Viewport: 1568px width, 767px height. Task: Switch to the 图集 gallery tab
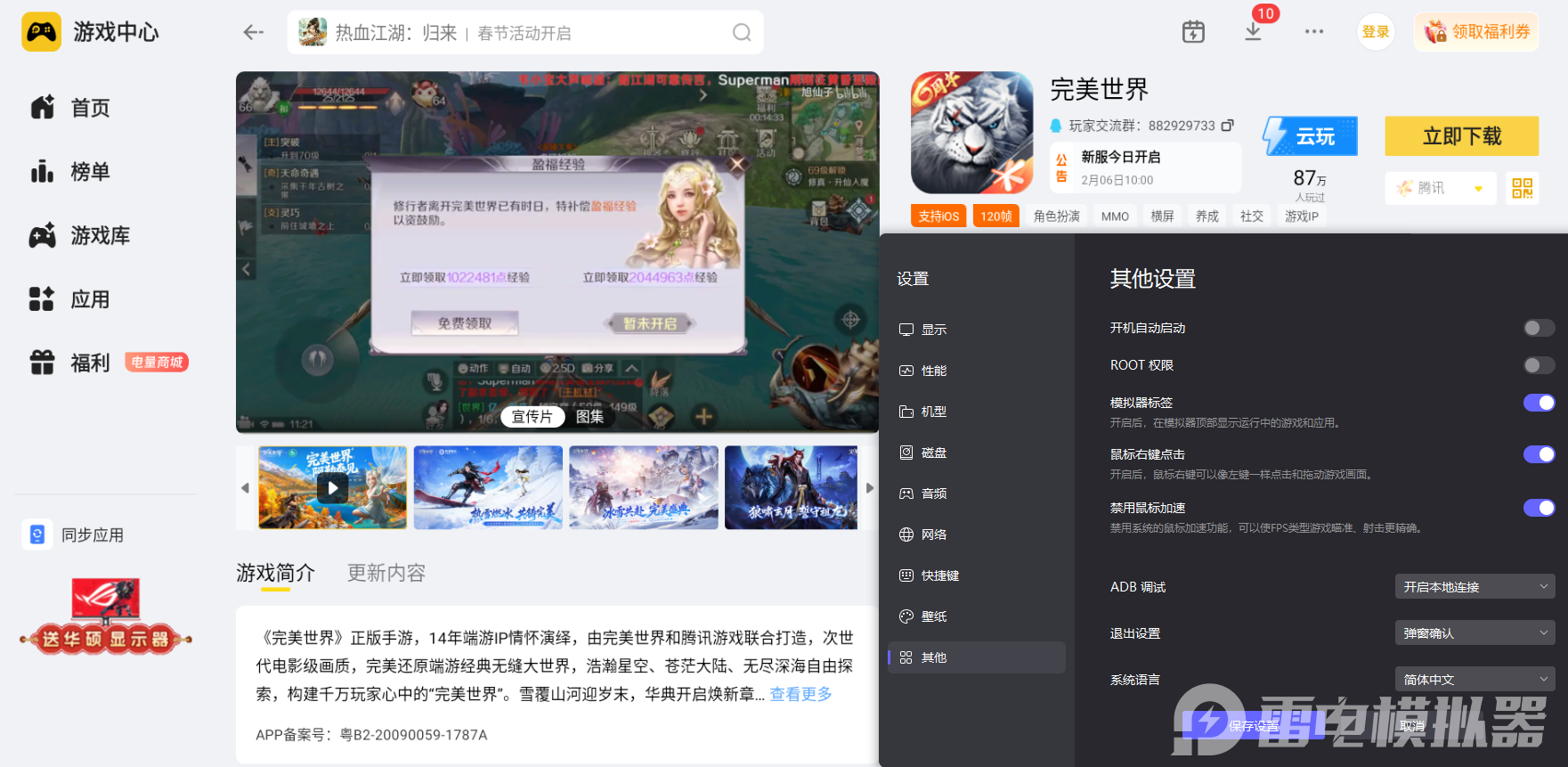coord(589,416)
